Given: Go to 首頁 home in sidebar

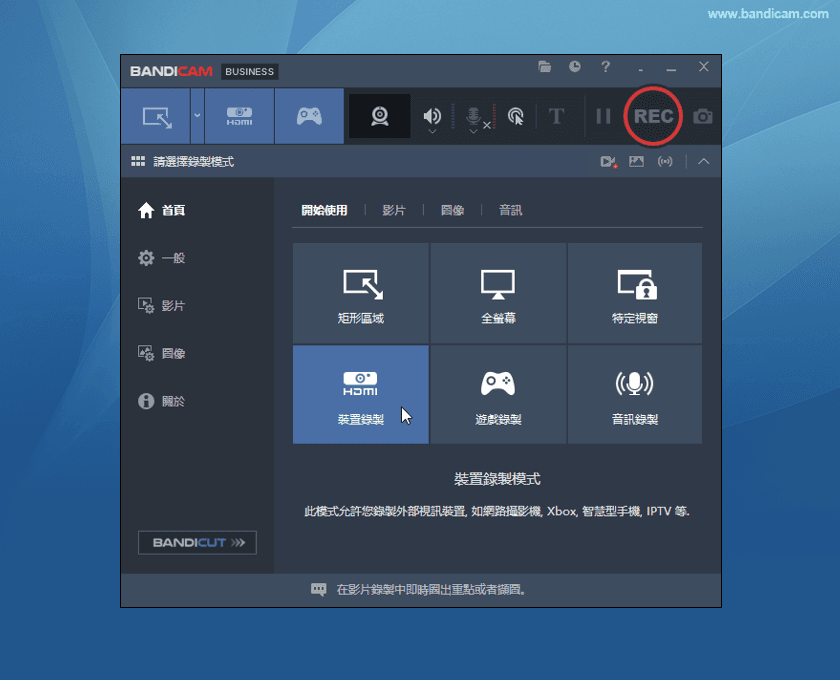Looking at the screenshot, I should tap(161, 210).
